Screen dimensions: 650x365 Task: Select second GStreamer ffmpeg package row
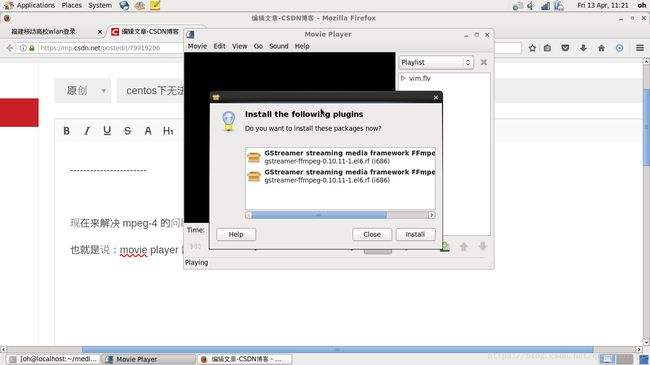pos(340,176)
